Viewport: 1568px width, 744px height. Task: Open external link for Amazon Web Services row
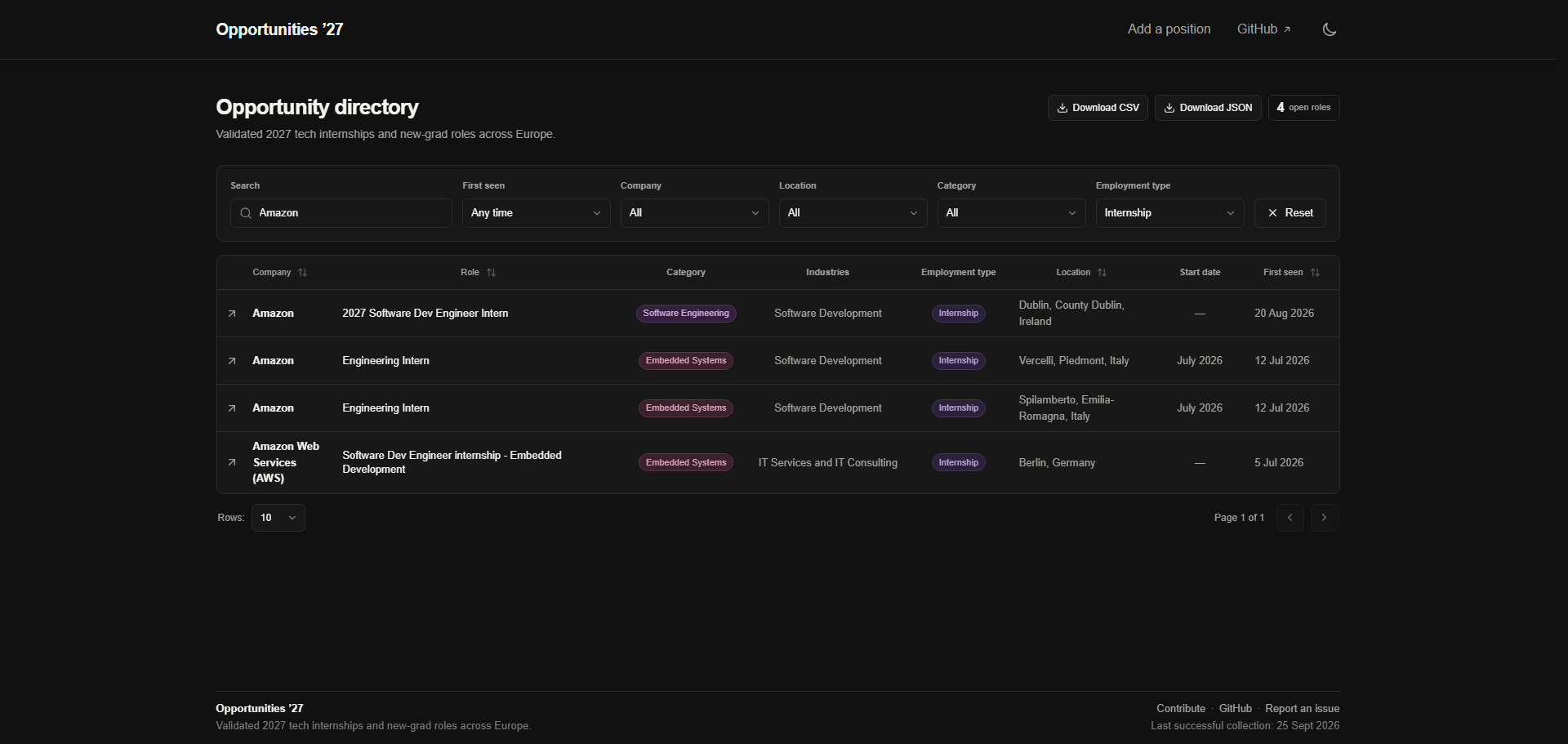click(x=232, y=462)
